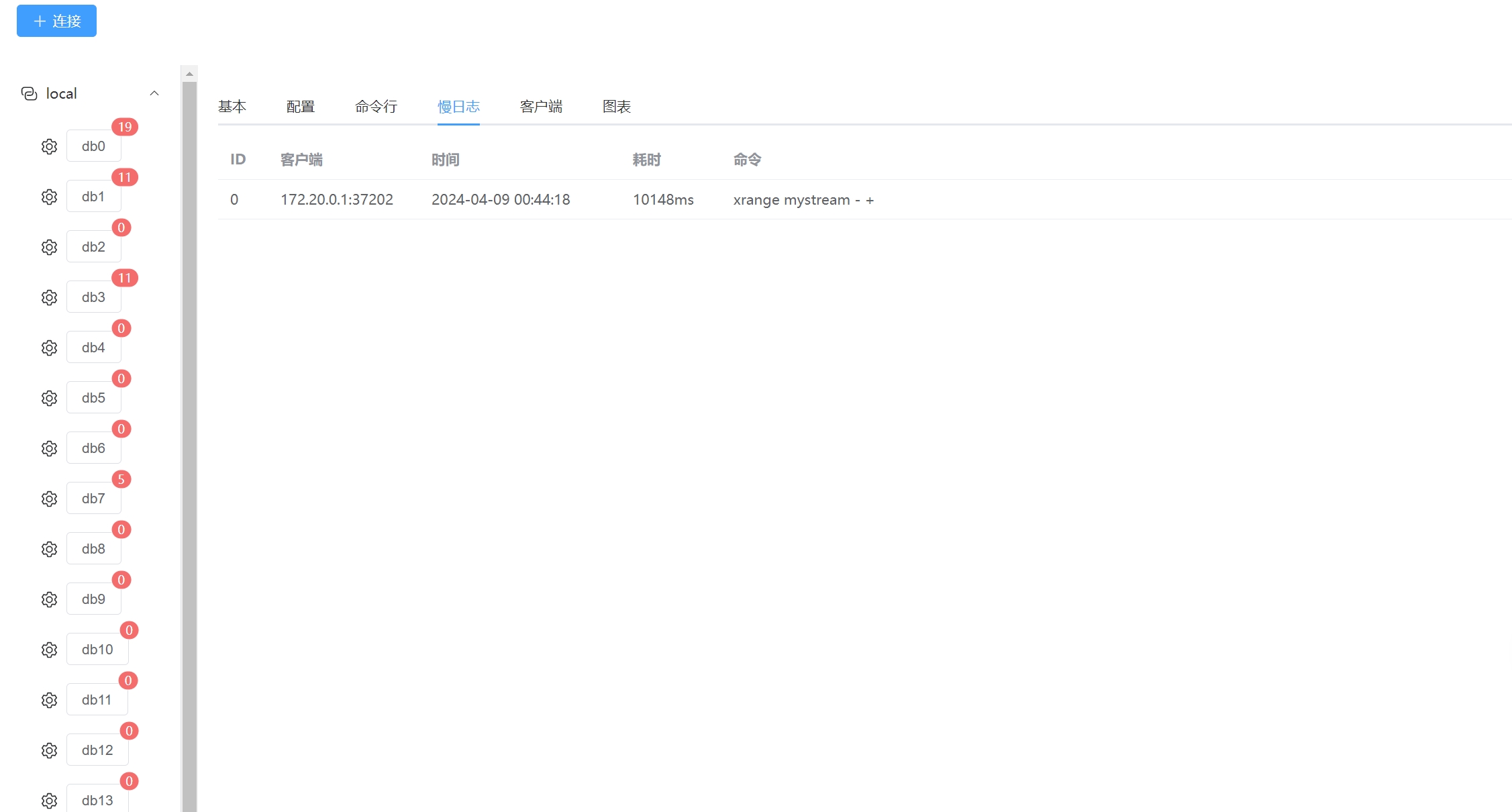Click the 连接 add connection button
Viewport: 1512px width, 812px height.
pos(56,21)
